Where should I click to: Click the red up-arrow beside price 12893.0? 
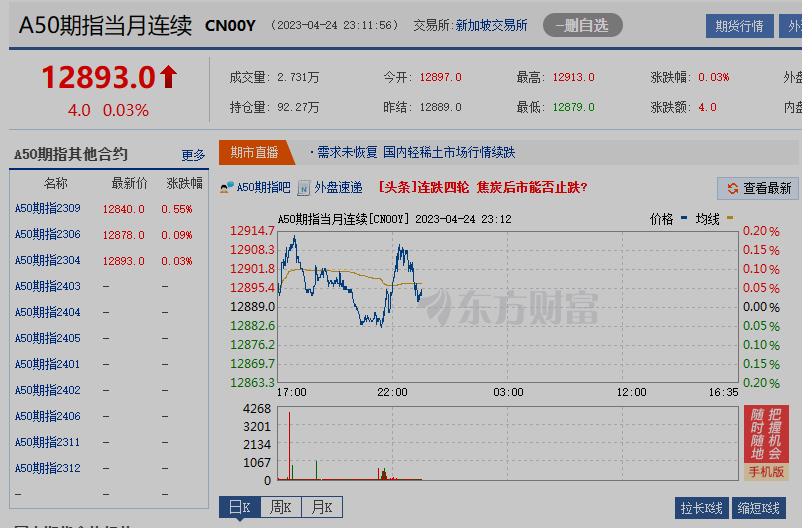pyautogui.click(x=168, y=76)
